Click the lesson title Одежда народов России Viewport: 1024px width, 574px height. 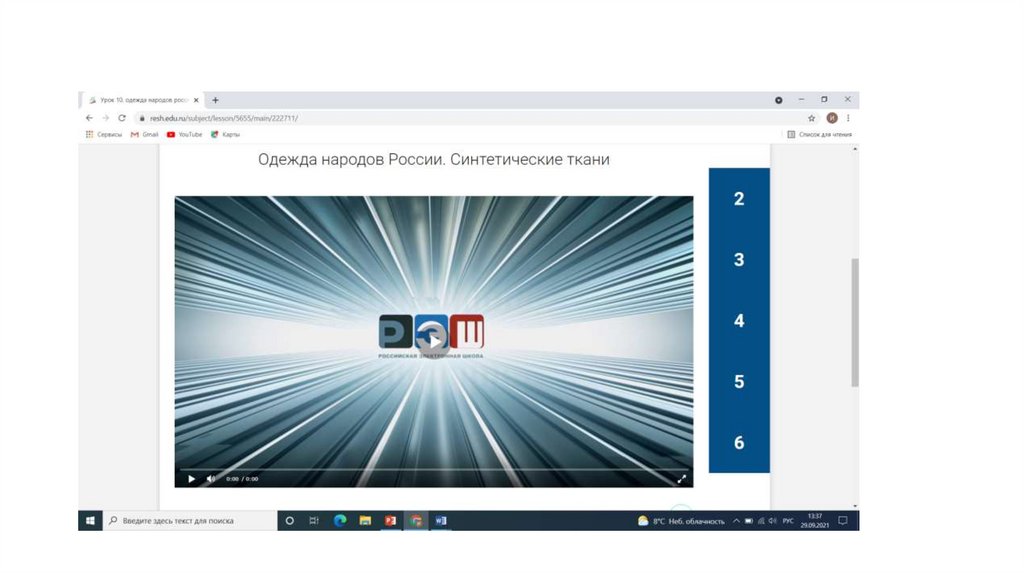pyautogui.click(x=434, y=159)
